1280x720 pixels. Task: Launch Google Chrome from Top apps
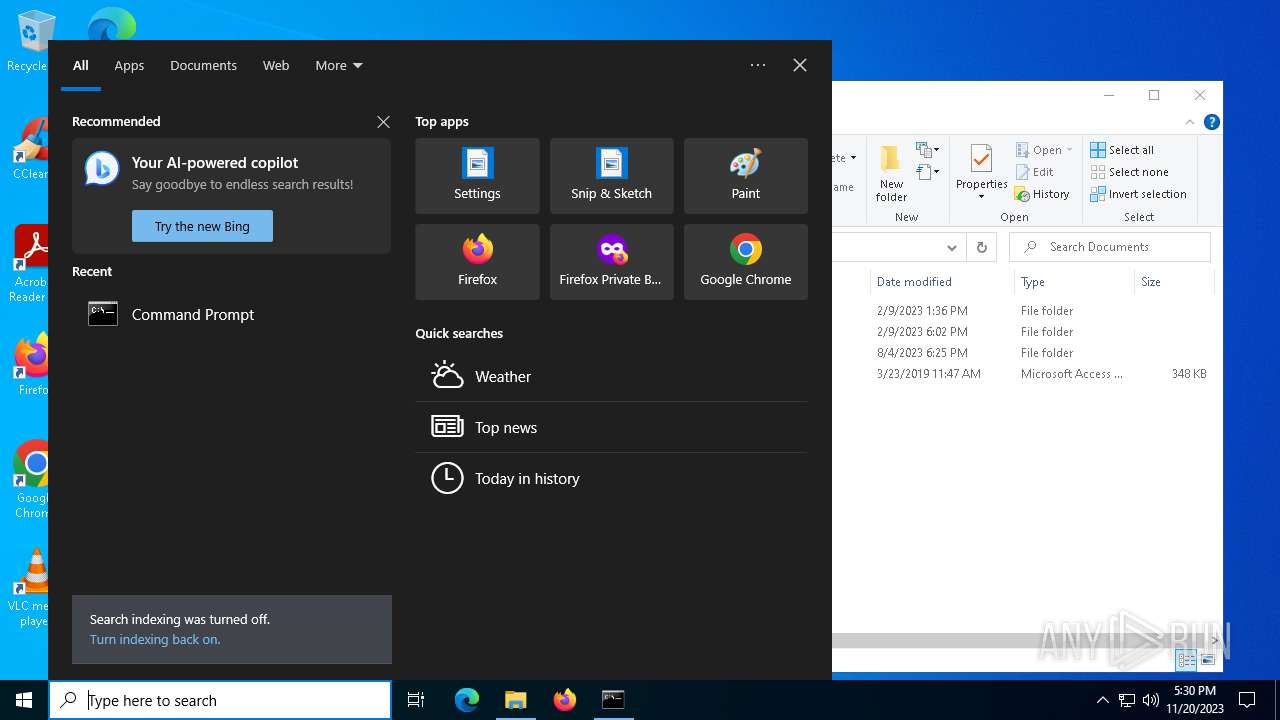coord(745,262)
